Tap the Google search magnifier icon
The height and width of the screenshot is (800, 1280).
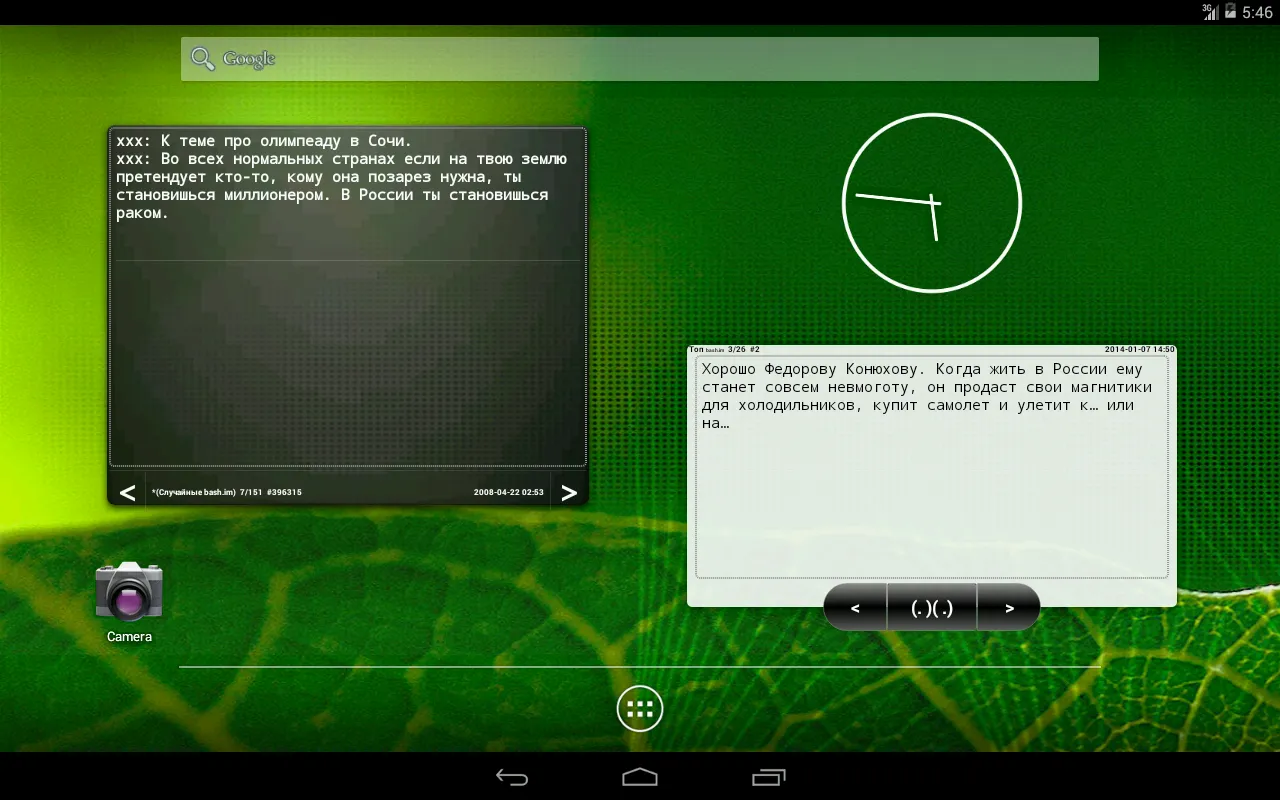point(203,59)
